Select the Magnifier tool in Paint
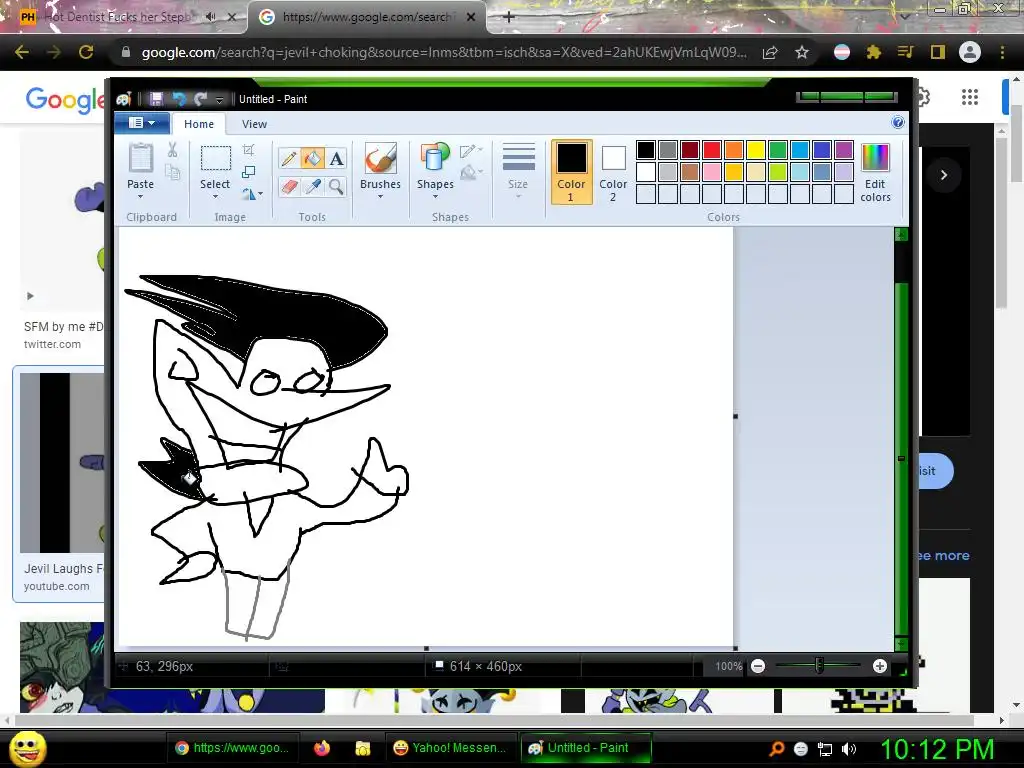The width and height of the screenshot is (1024, 768). [336, 187]
